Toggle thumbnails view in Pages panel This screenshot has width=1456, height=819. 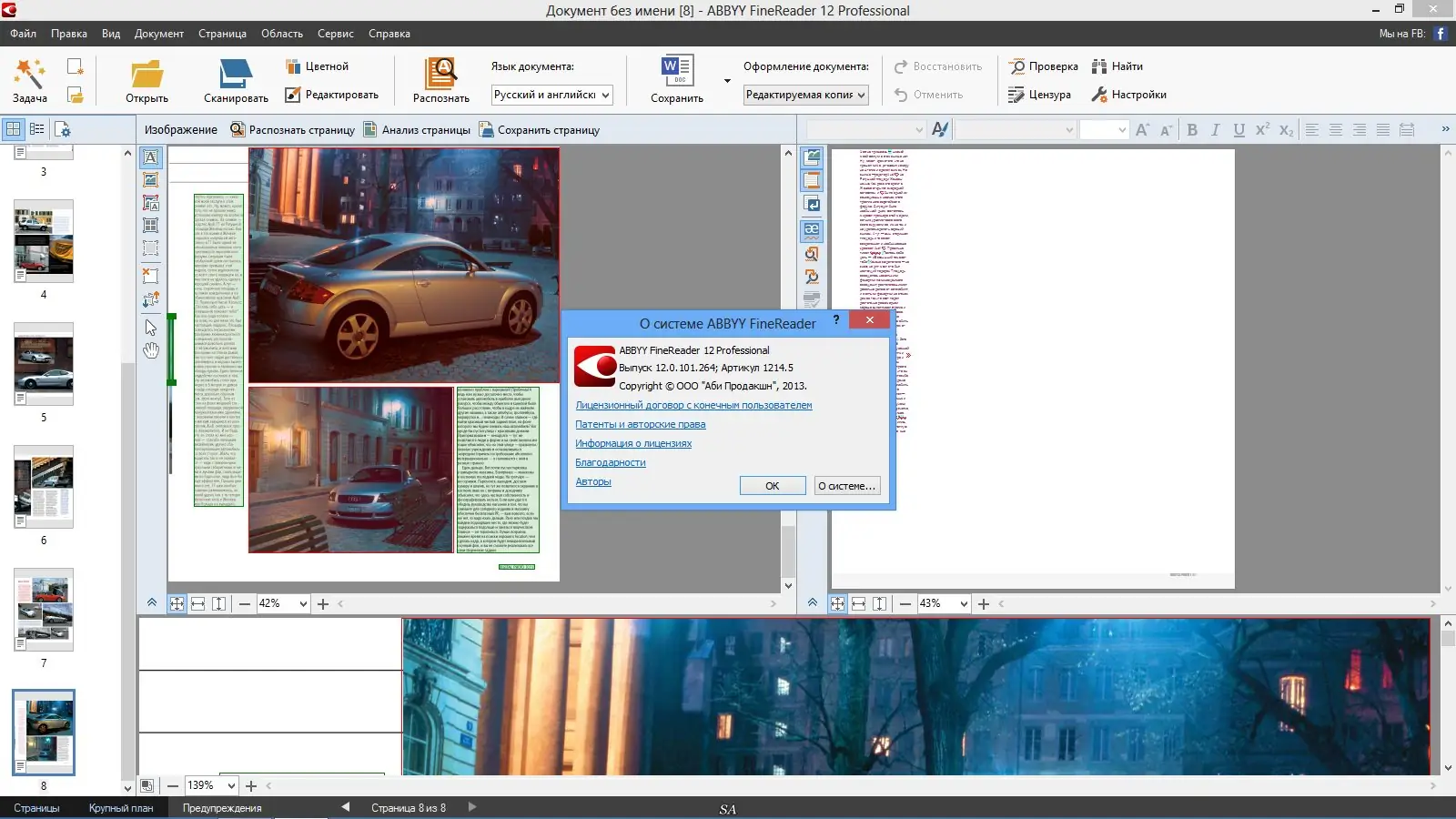coord(14,129)
